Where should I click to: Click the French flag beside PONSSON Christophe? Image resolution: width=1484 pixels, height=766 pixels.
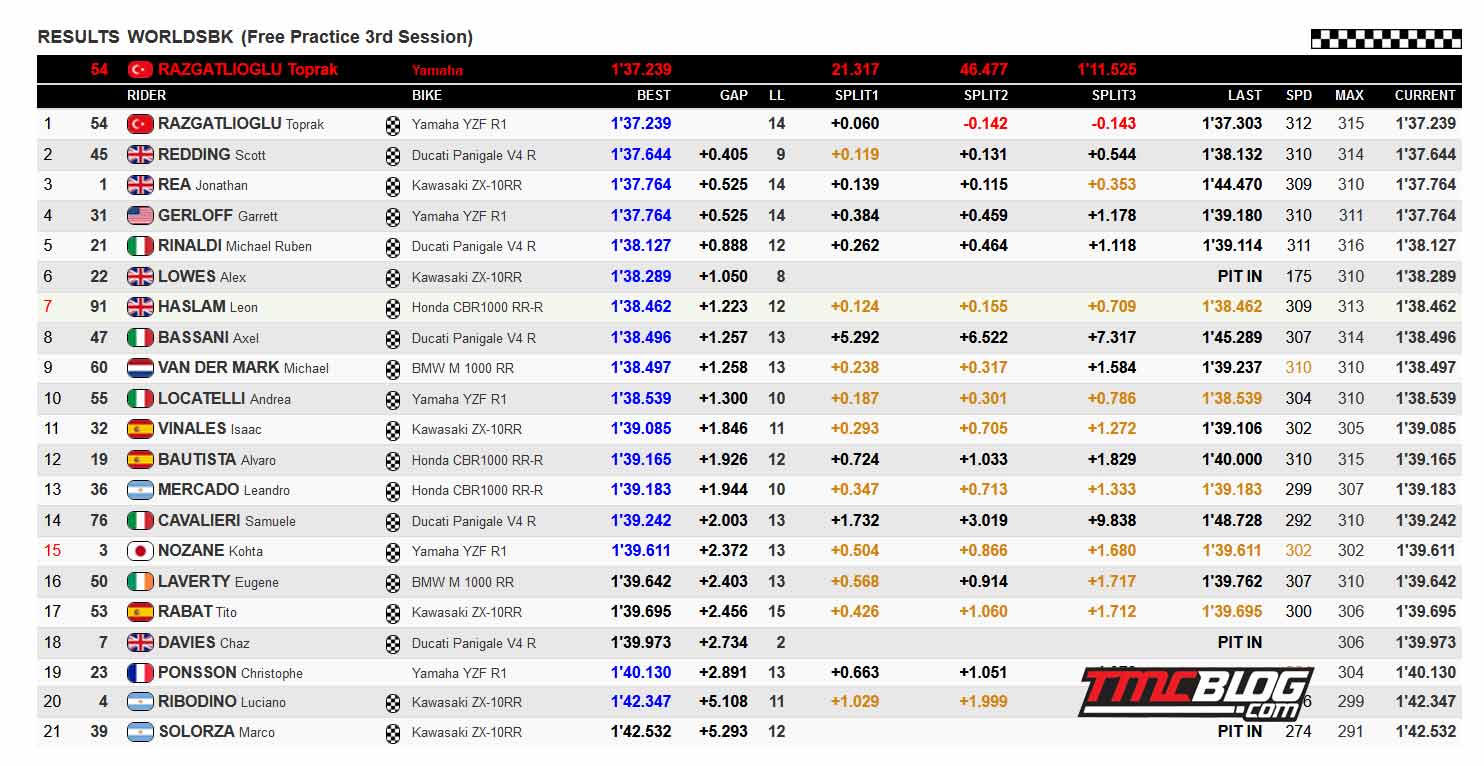140,673
